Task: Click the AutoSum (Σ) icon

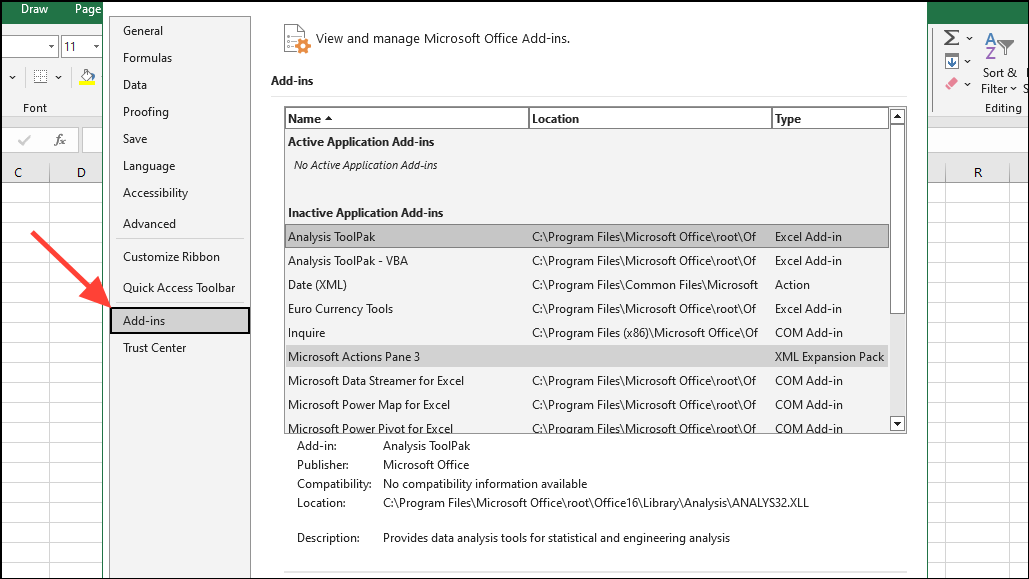Action: click(951, 36)
